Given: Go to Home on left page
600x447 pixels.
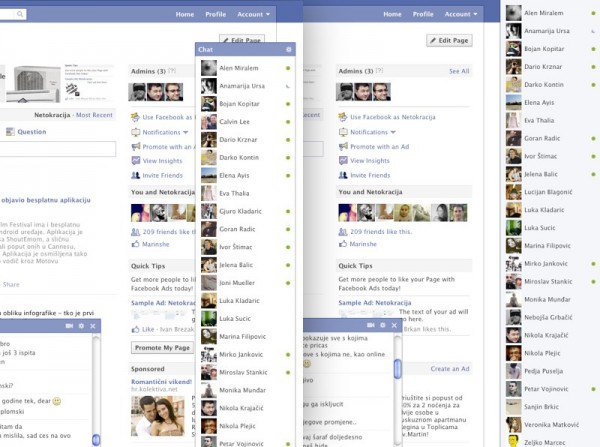Looking at the screenshot, I should pyautogui.click(x=185, y=14).
